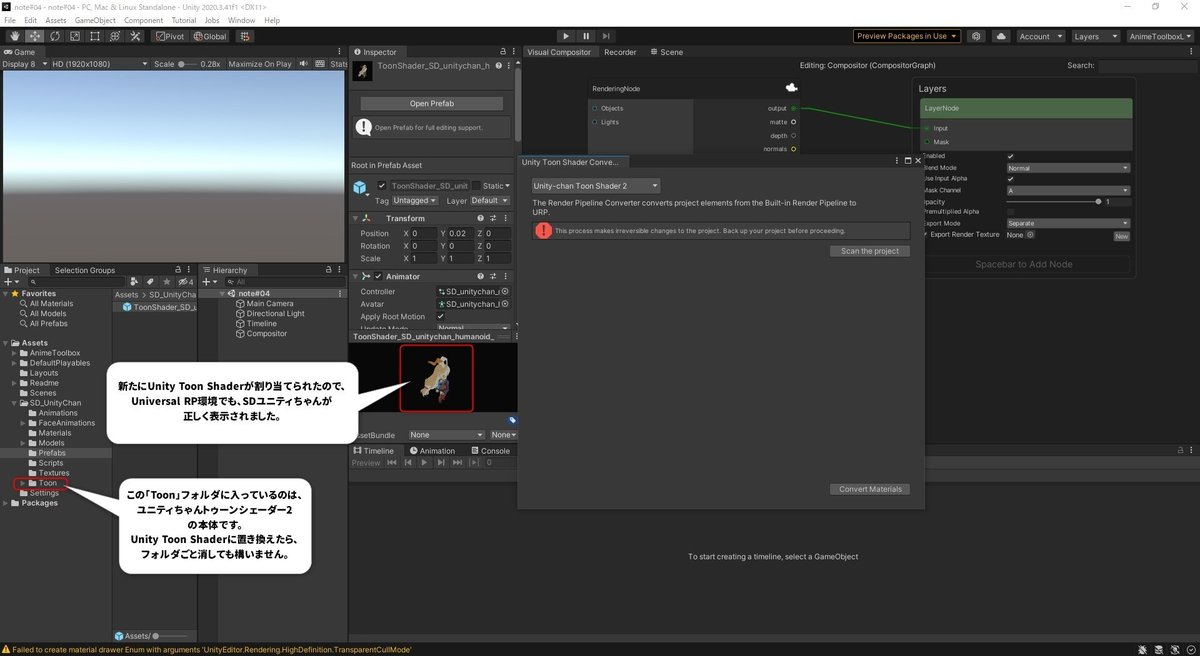Screen dimensions: 1200x656
Task: Expand the Toon folder in Project
Action: pyautogui.click(x=23, y=483)
